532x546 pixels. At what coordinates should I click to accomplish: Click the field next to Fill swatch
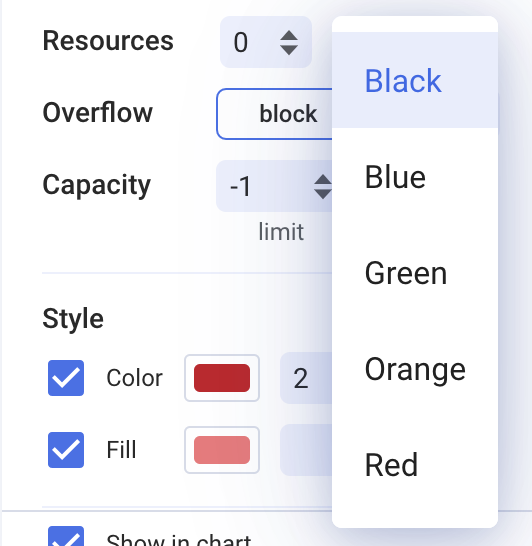[x=306, y=450]
